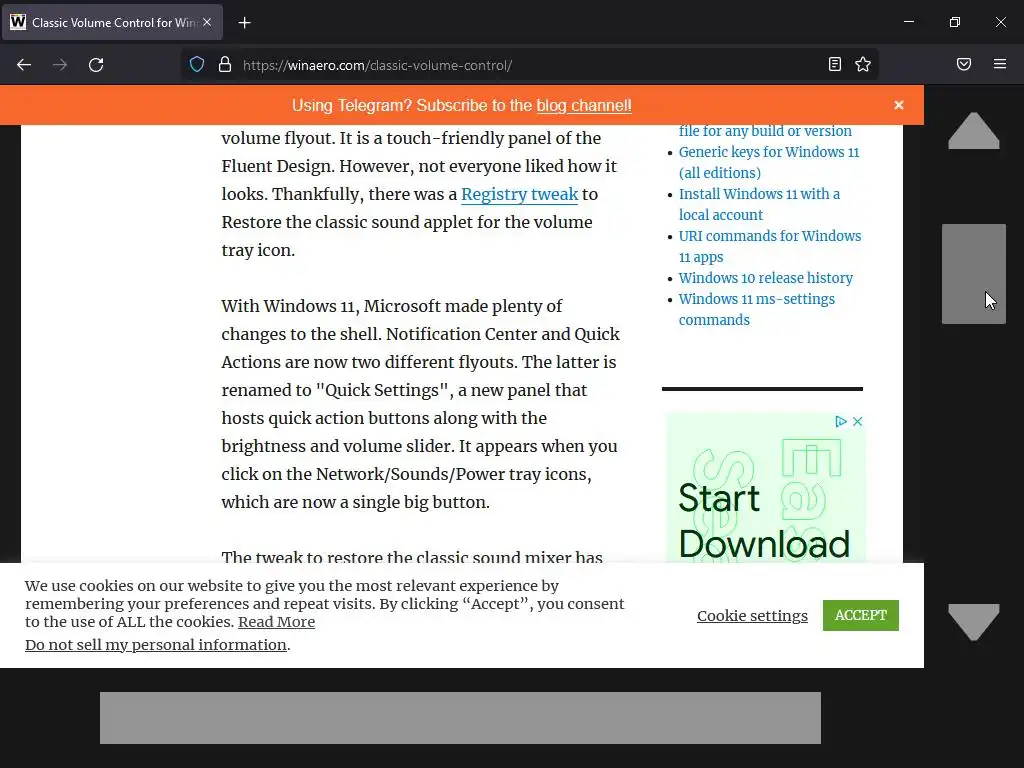The width and height of the screenshot is (1024, 768).
Task: Follow the Registry tweak link
Action: (x=520, y=194)
